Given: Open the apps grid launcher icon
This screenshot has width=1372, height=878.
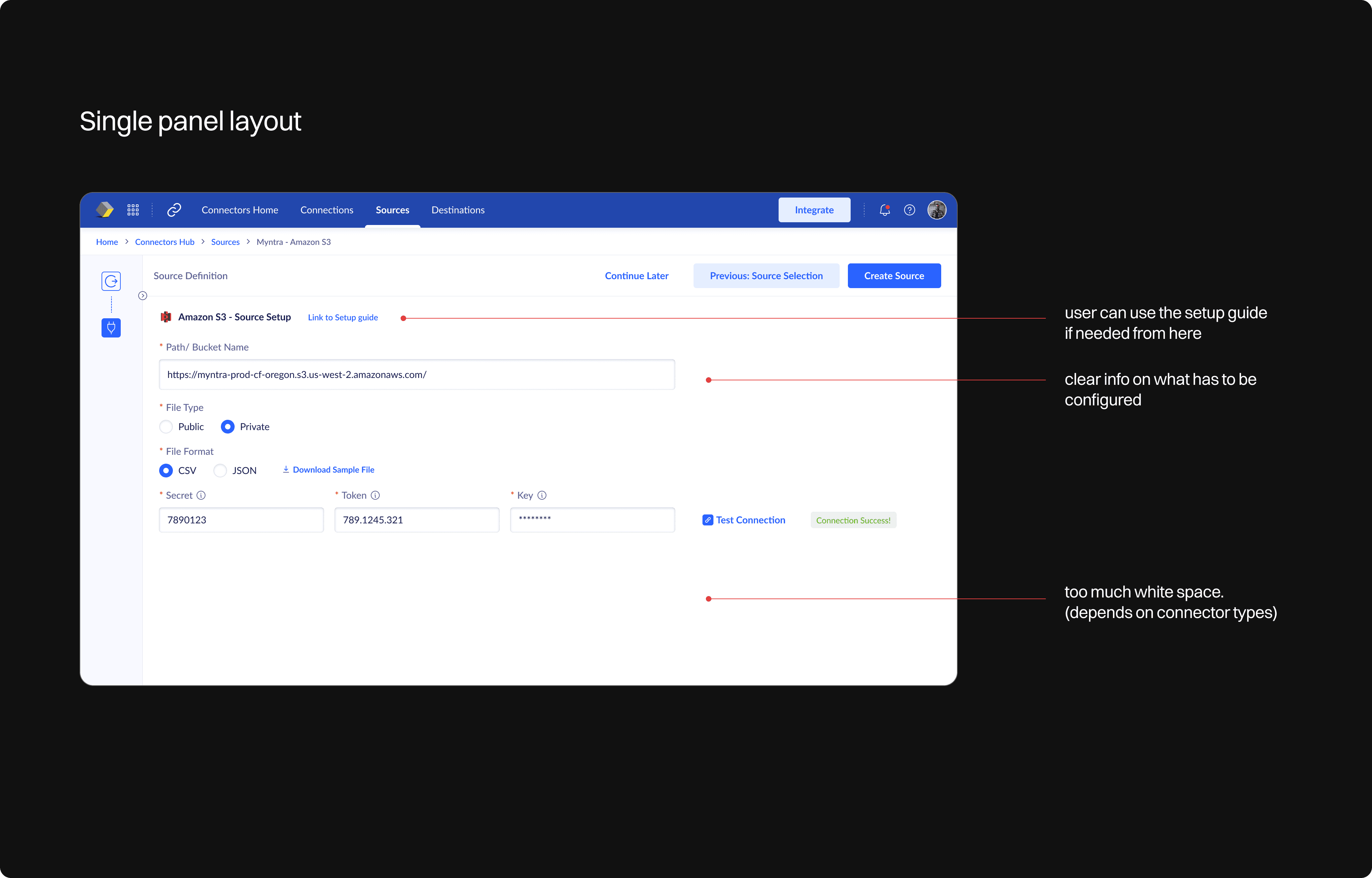Looking at the screenshot, I should [x=133, y=210].
